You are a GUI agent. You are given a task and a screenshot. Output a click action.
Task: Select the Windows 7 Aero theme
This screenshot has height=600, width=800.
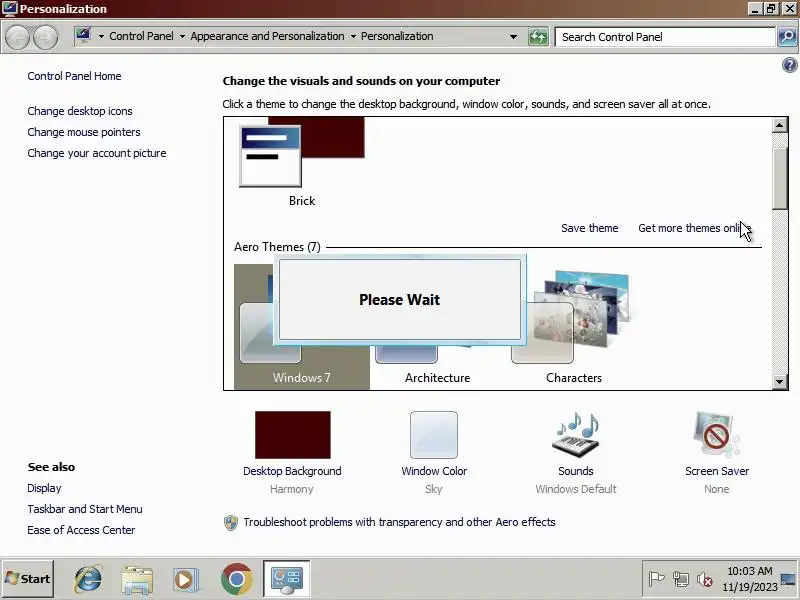[302, 327]
